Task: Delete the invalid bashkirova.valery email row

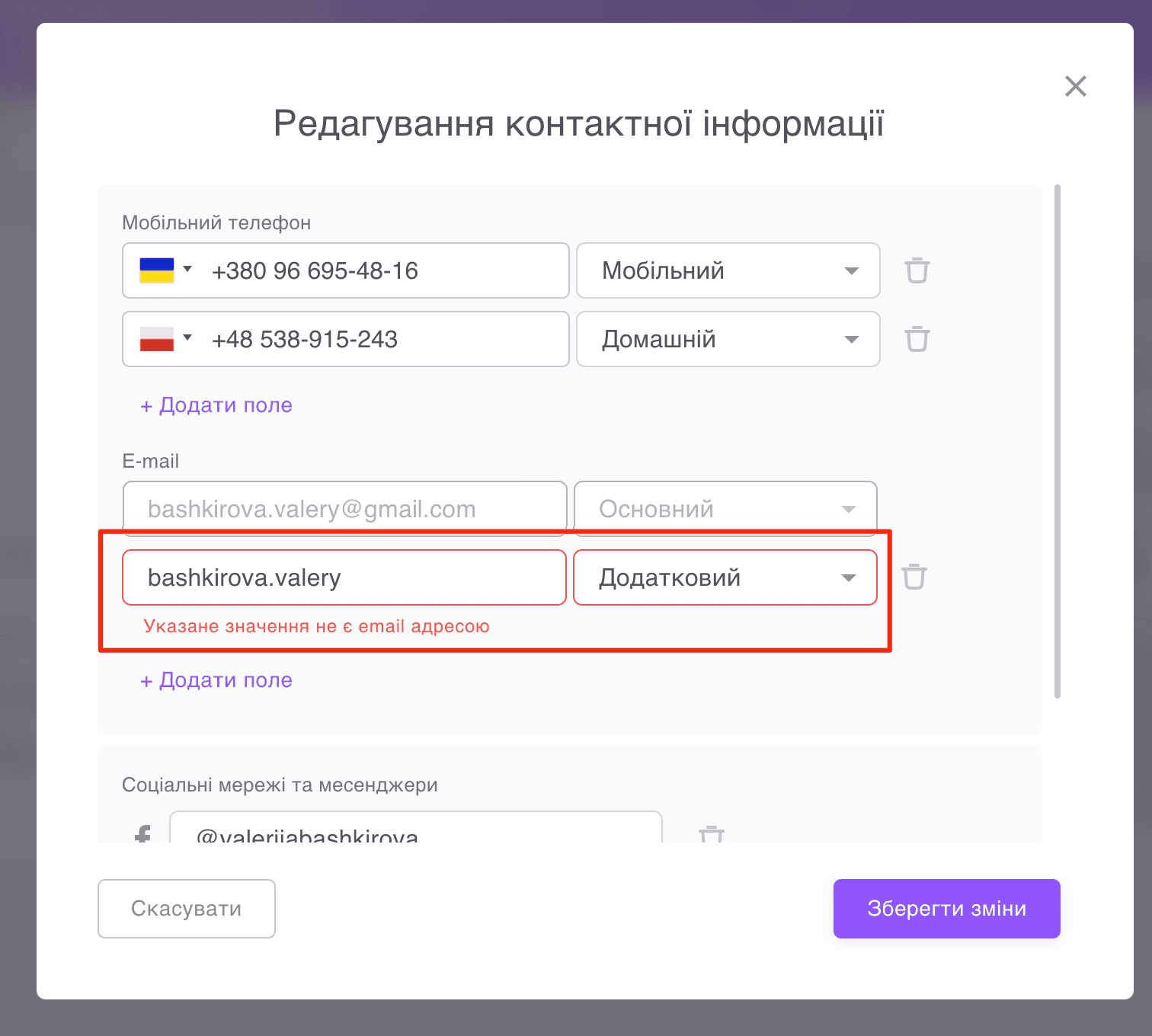Action: 914,577
